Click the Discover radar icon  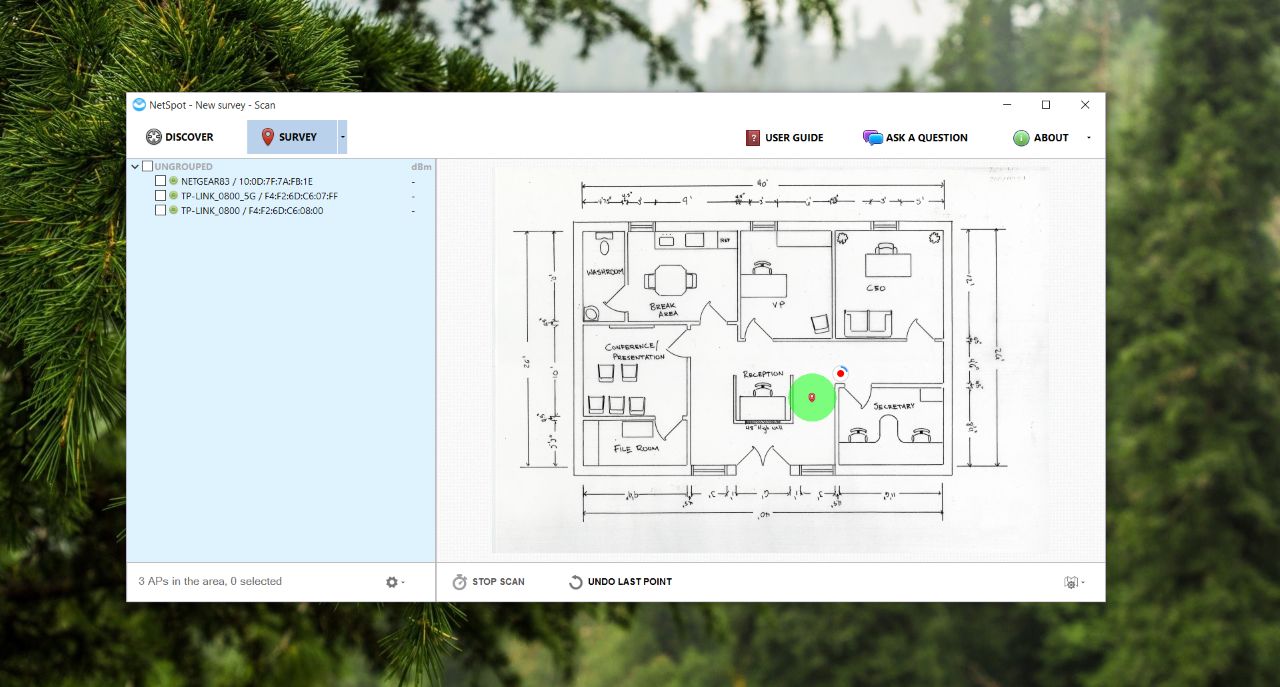tap(153, 137)
